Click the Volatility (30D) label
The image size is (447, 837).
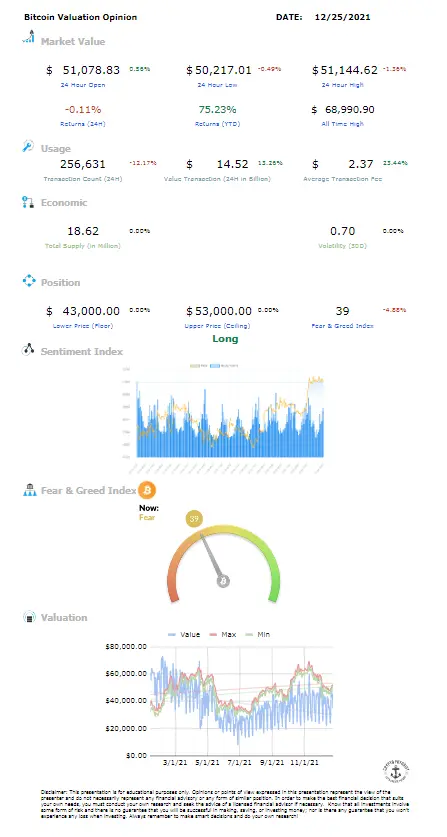pos(342,246)
